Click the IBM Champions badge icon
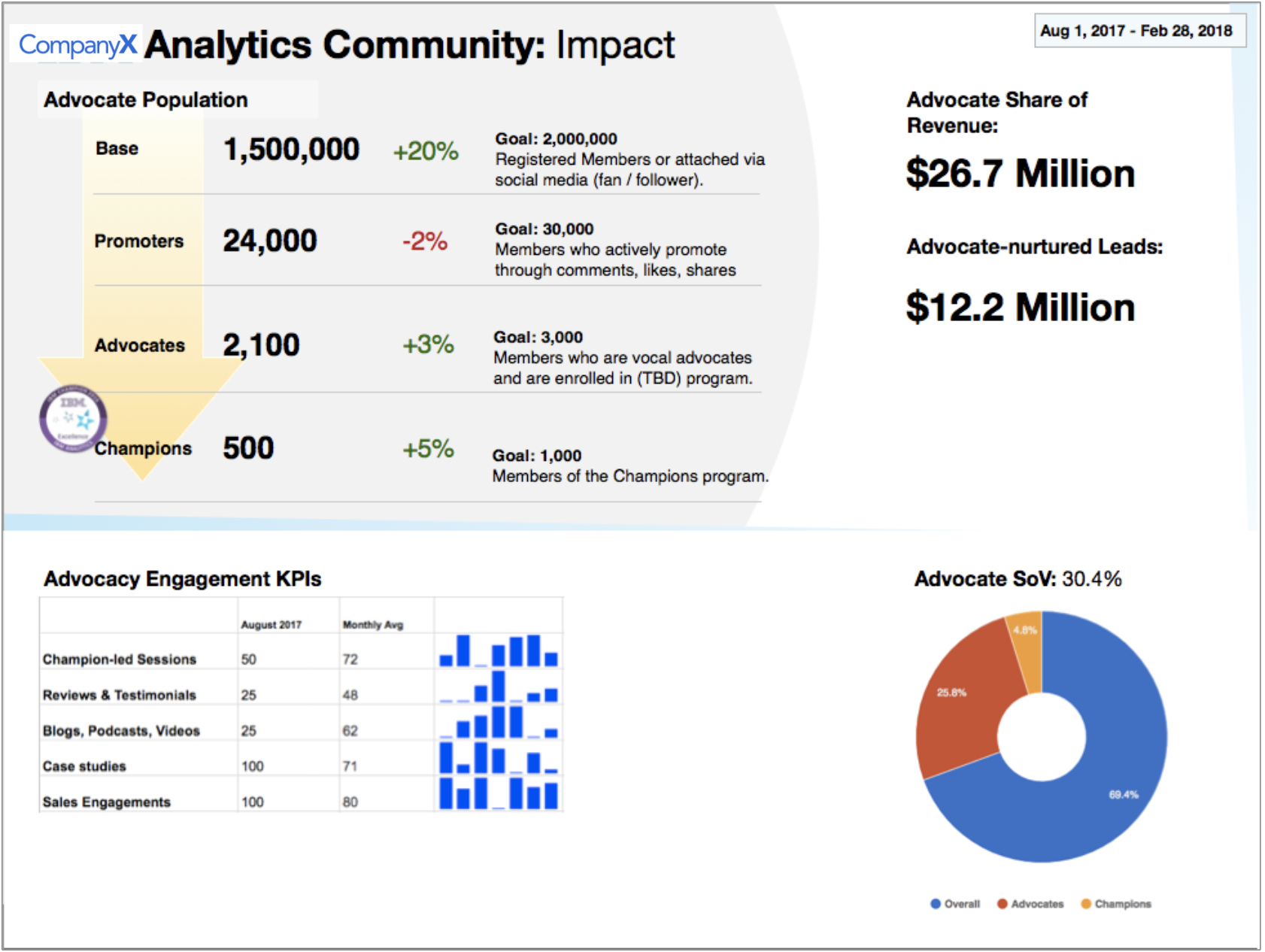Screen dimensions: 1265x952 click(x=73, y=419)
